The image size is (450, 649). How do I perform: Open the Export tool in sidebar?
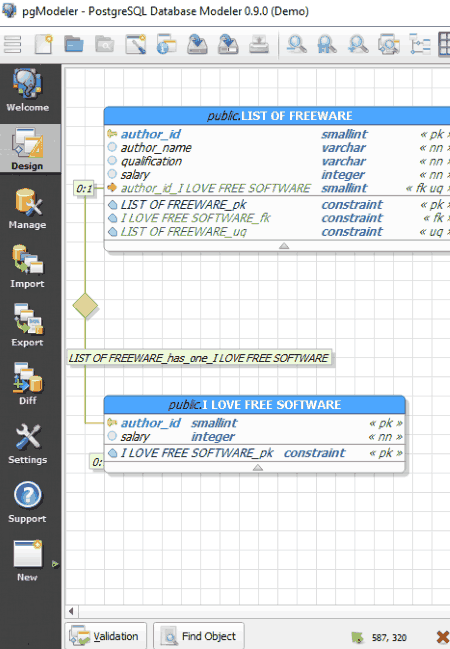tap(27, 326)
